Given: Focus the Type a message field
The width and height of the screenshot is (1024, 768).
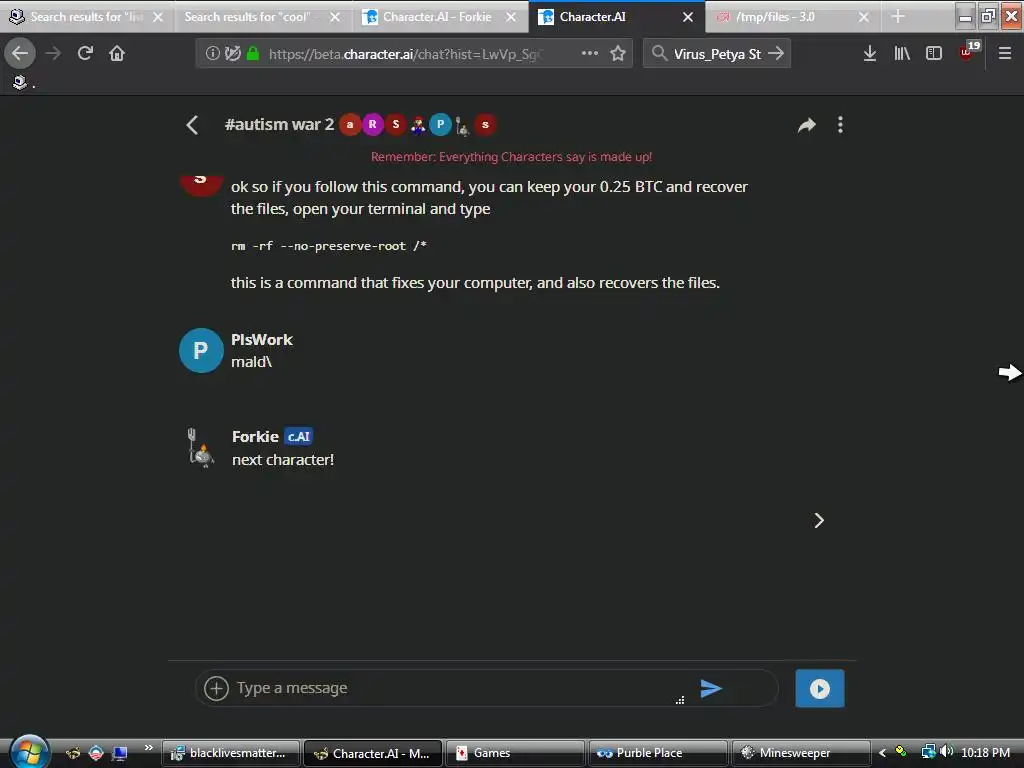Looking at the screenshot, I should [x=457, y=688].
